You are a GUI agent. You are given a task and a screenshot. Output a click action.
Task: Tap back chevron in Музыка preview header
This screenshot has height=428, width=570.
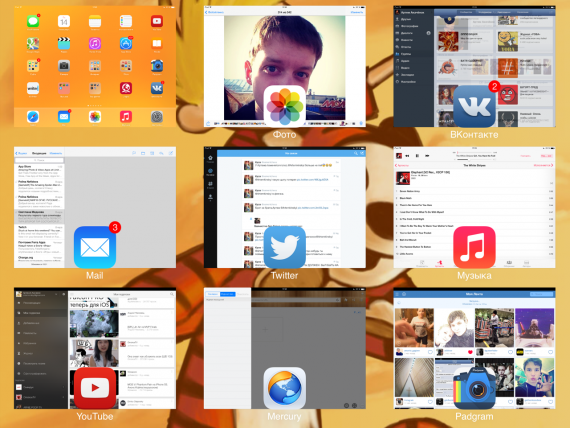[x=396, y=165]
